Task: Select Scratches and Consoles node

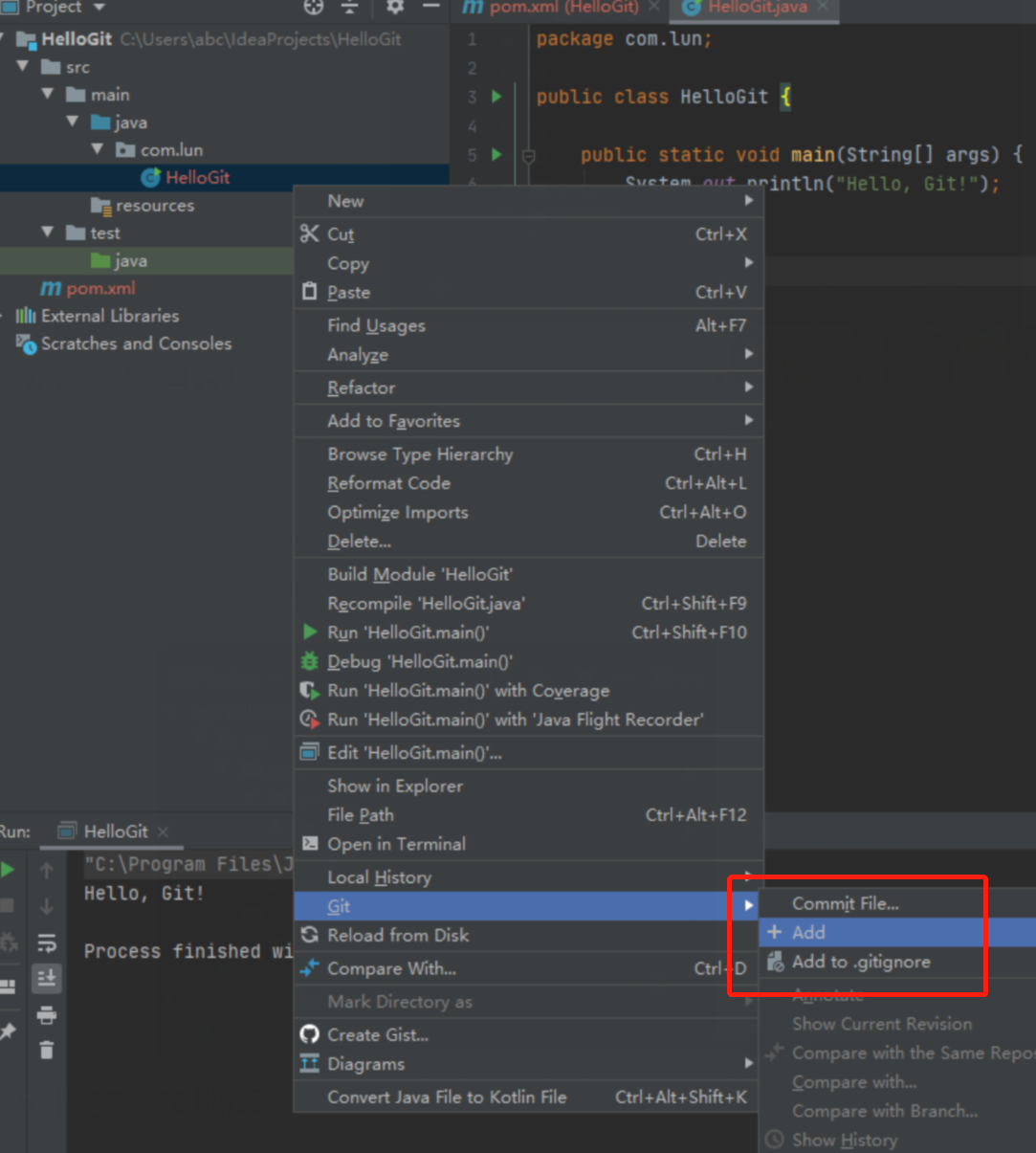Action: 136,344
